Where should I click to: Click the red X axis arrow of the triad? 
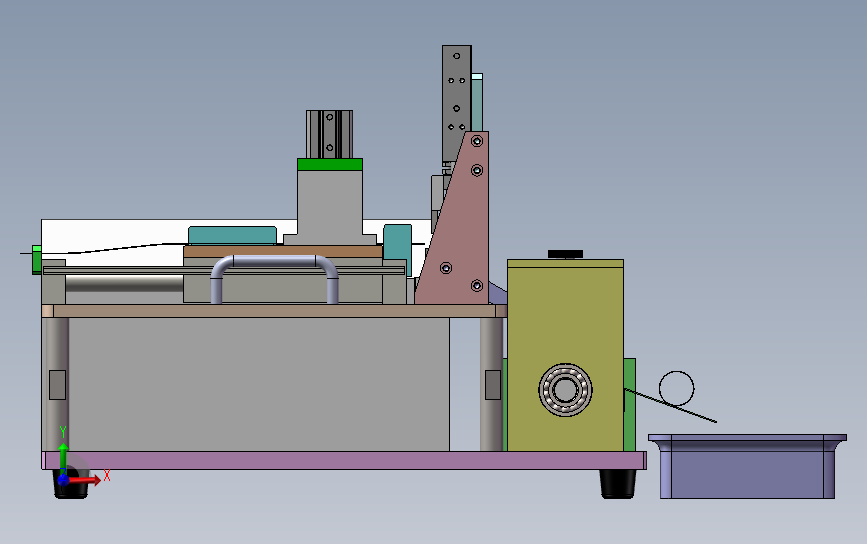pyautogui.click(x=88, y=479)
